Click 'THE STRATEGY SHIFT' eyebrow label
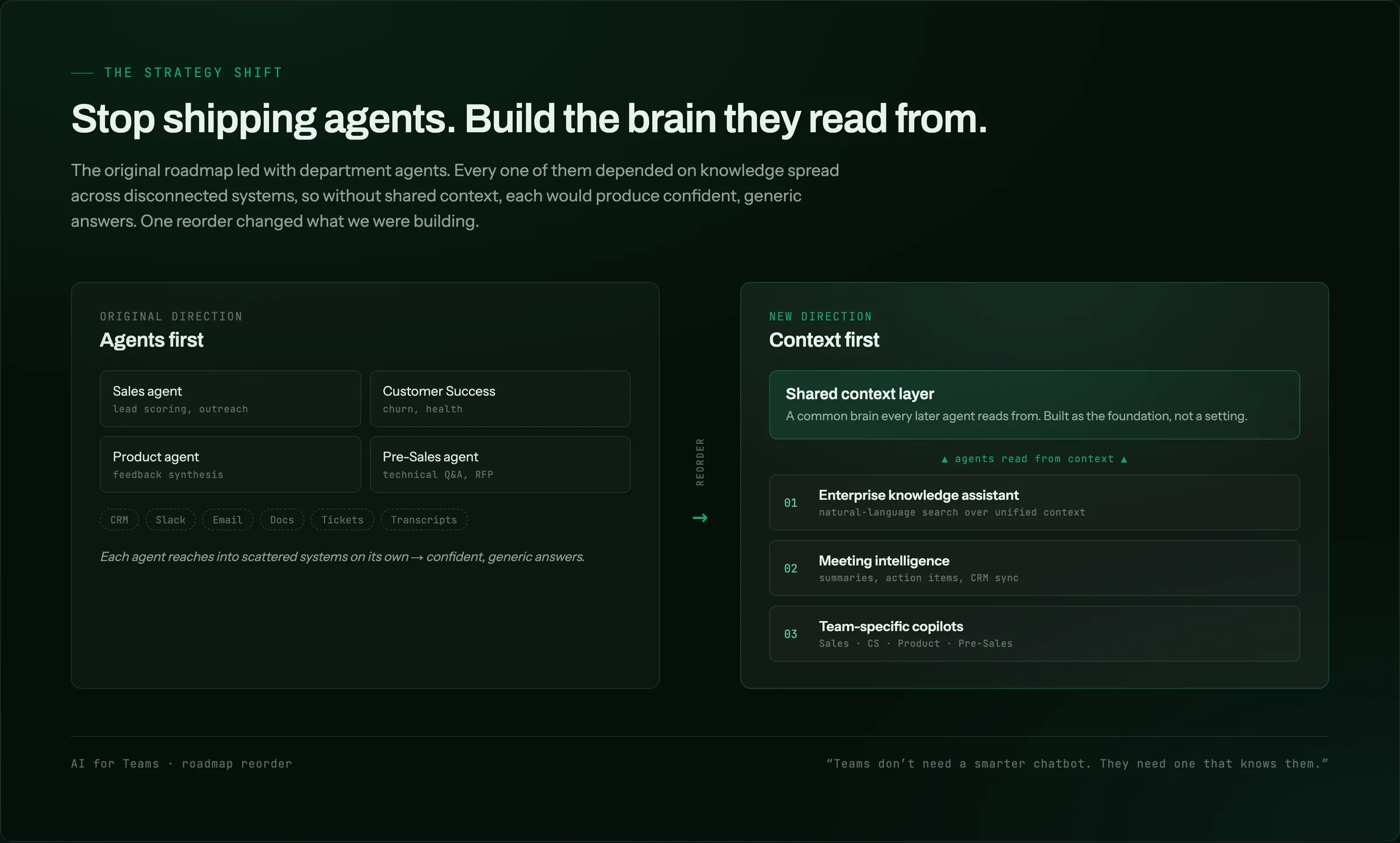Image resolution: width=1400 pixels, height=843 pixels. (x=193, y=73)
